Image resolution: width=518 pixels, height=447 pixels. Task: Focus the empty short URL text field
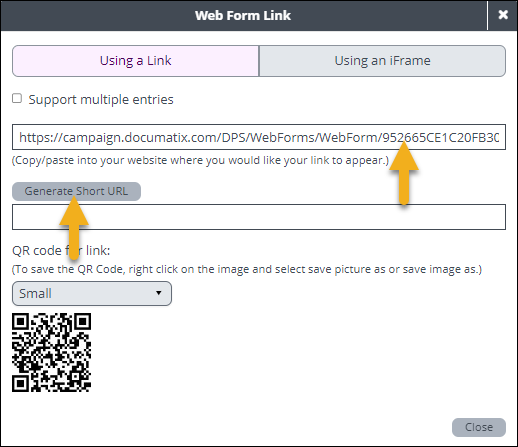point(259,217)
